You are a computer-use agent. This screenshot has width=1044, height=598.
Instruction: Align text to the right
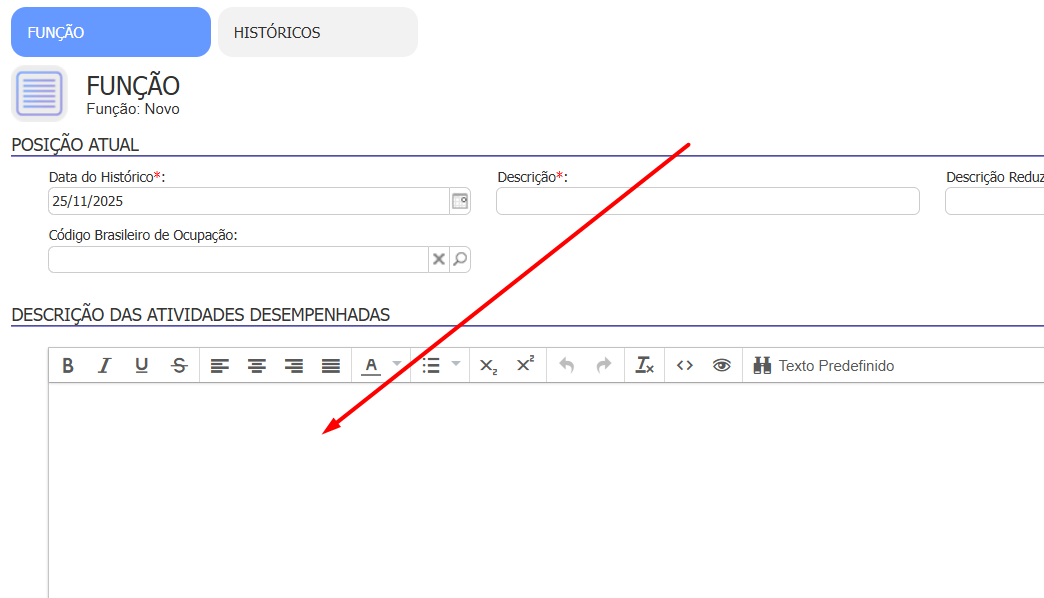click(294, 366)
